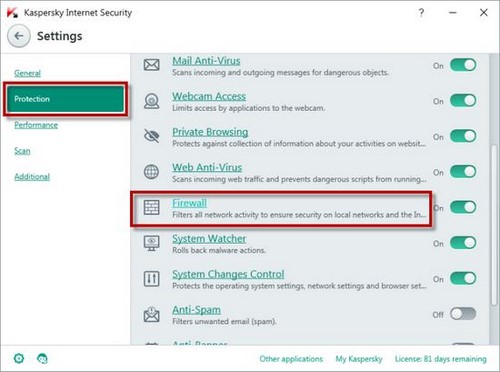This screenshot has height=372, width=500.
Task: Open the Anti-Spam link
Action: coord(196,310)
